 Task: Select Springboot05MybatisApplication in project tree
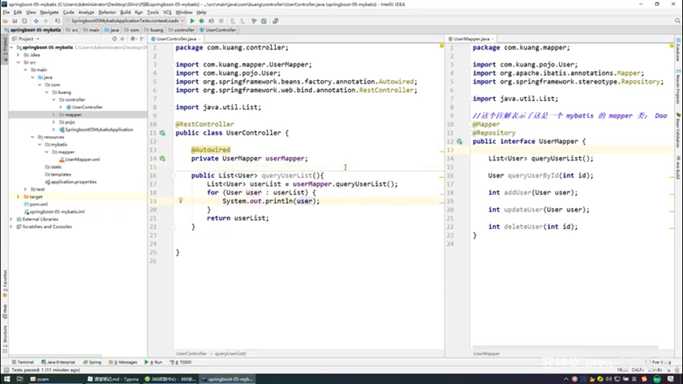(96, 130)
